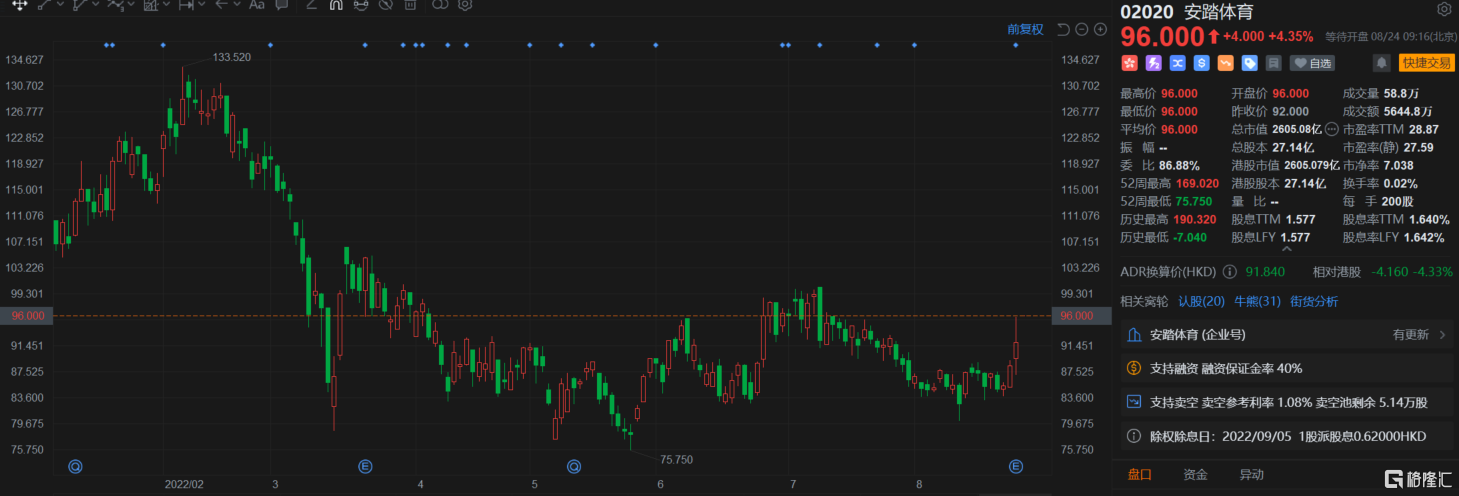The image size is (1459, 496).
Task: Set a price alert bell
Action: point(1381,63)
